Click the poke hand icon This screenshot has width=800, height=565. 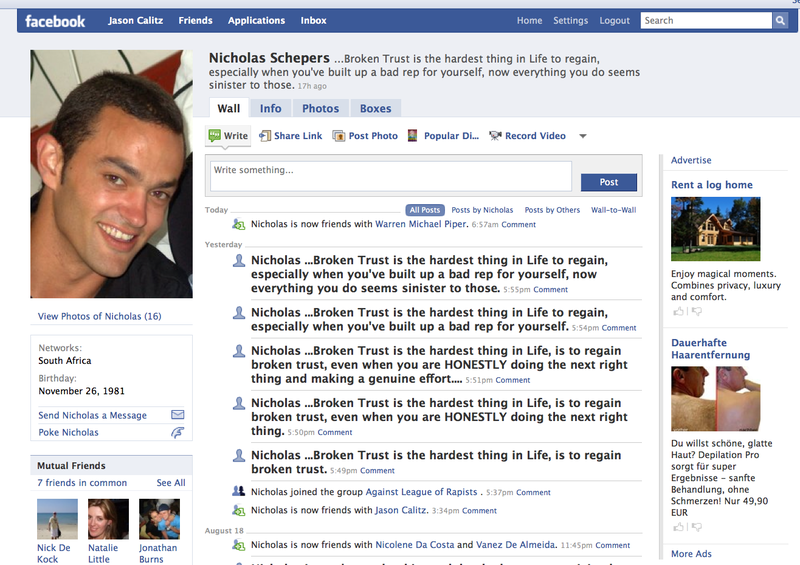point(178,432)
